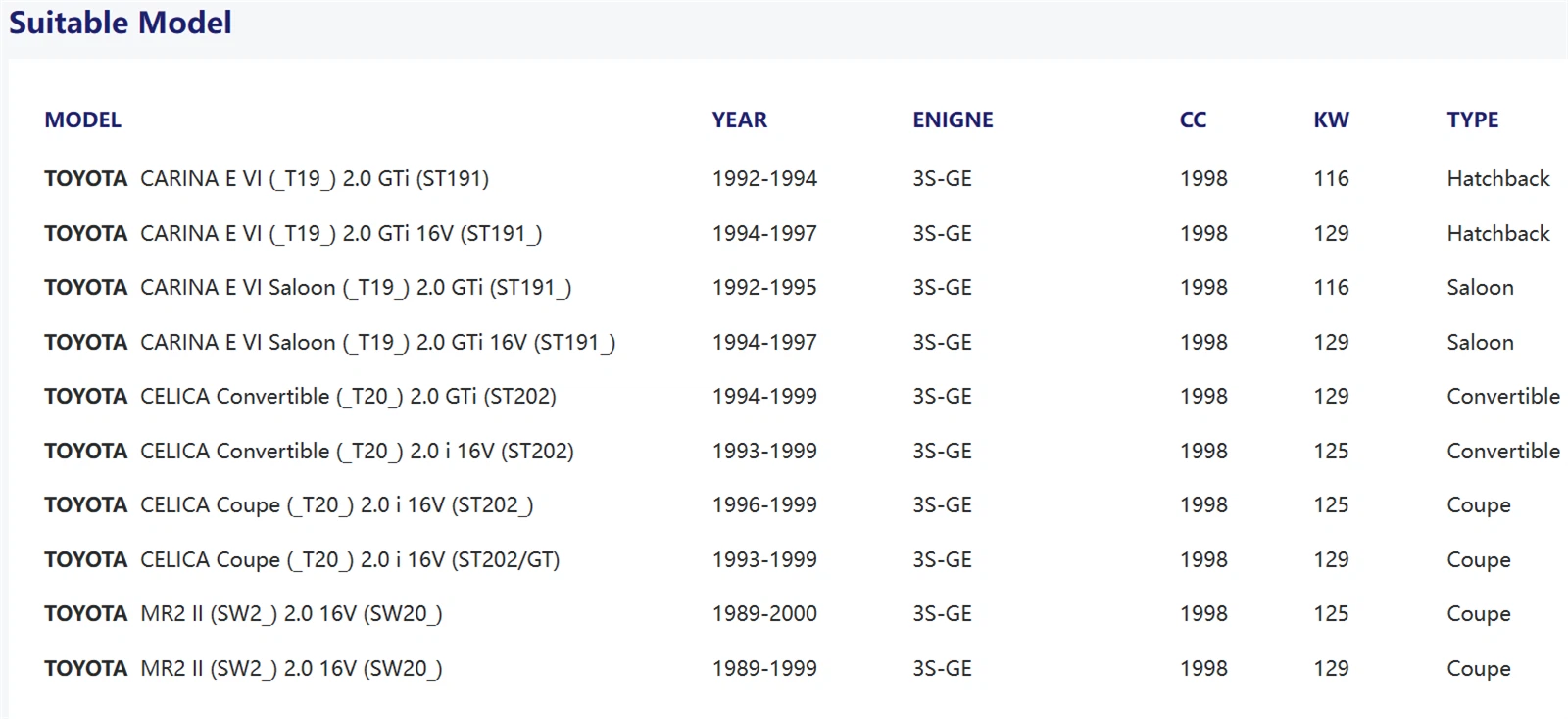Click 3S-GE engine in the 1994-1999 row
Viewport: 1568px width, 719px height.
click(942, 397)
